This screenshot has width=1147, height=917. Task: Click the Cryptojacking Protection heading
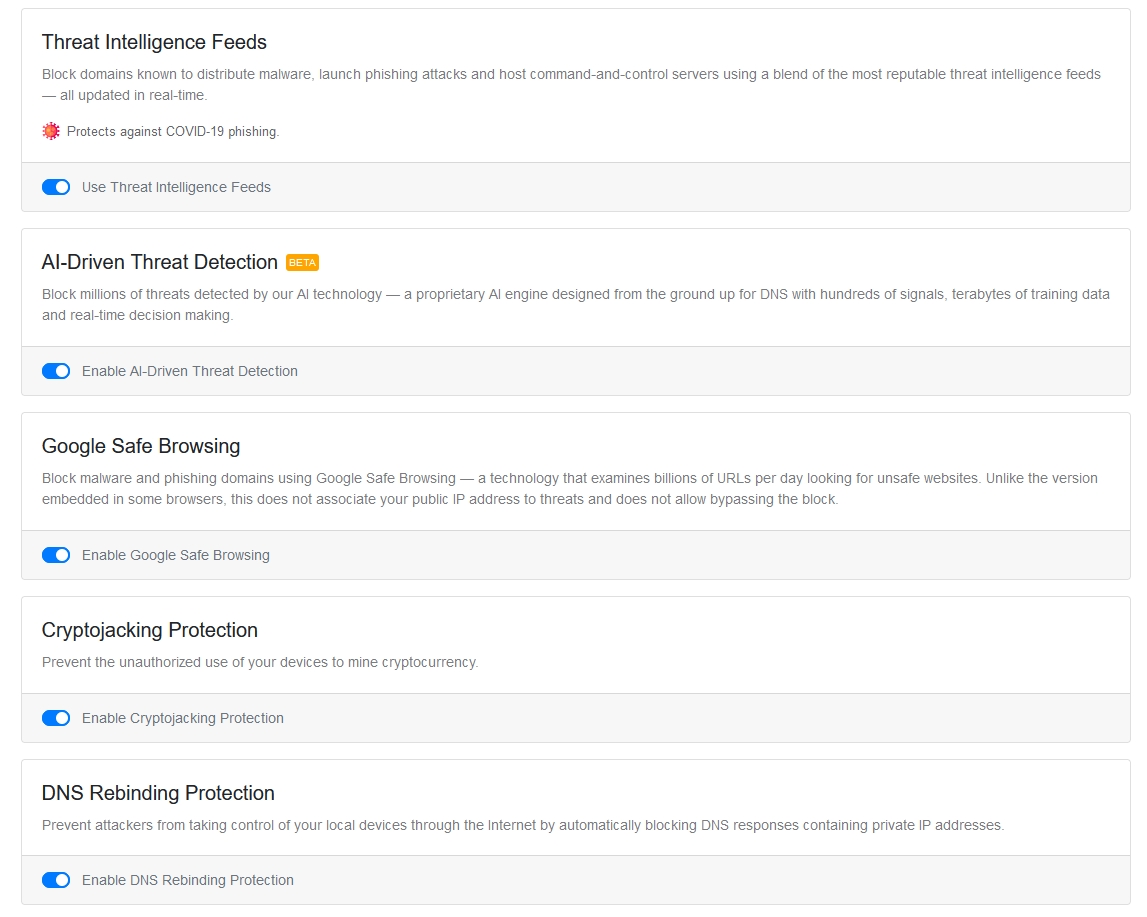coord(150,630)
